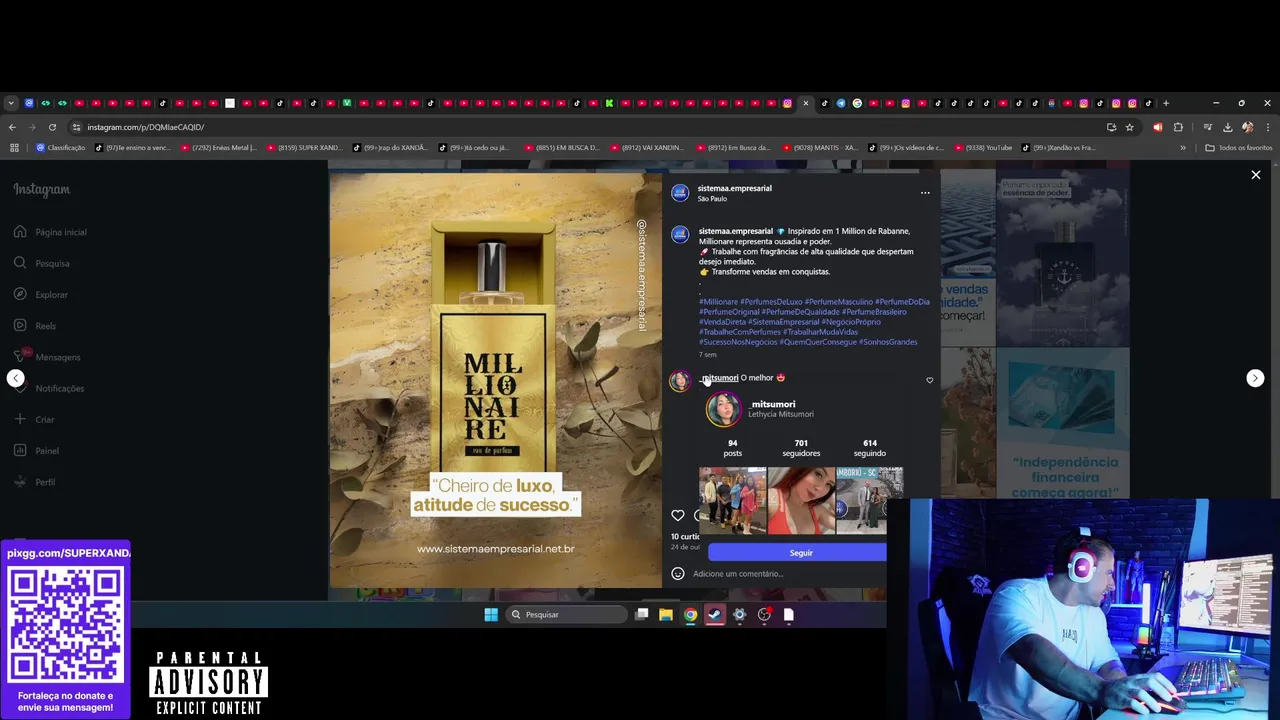Open Todos os favoritos folder

[x=1239, y=148]
